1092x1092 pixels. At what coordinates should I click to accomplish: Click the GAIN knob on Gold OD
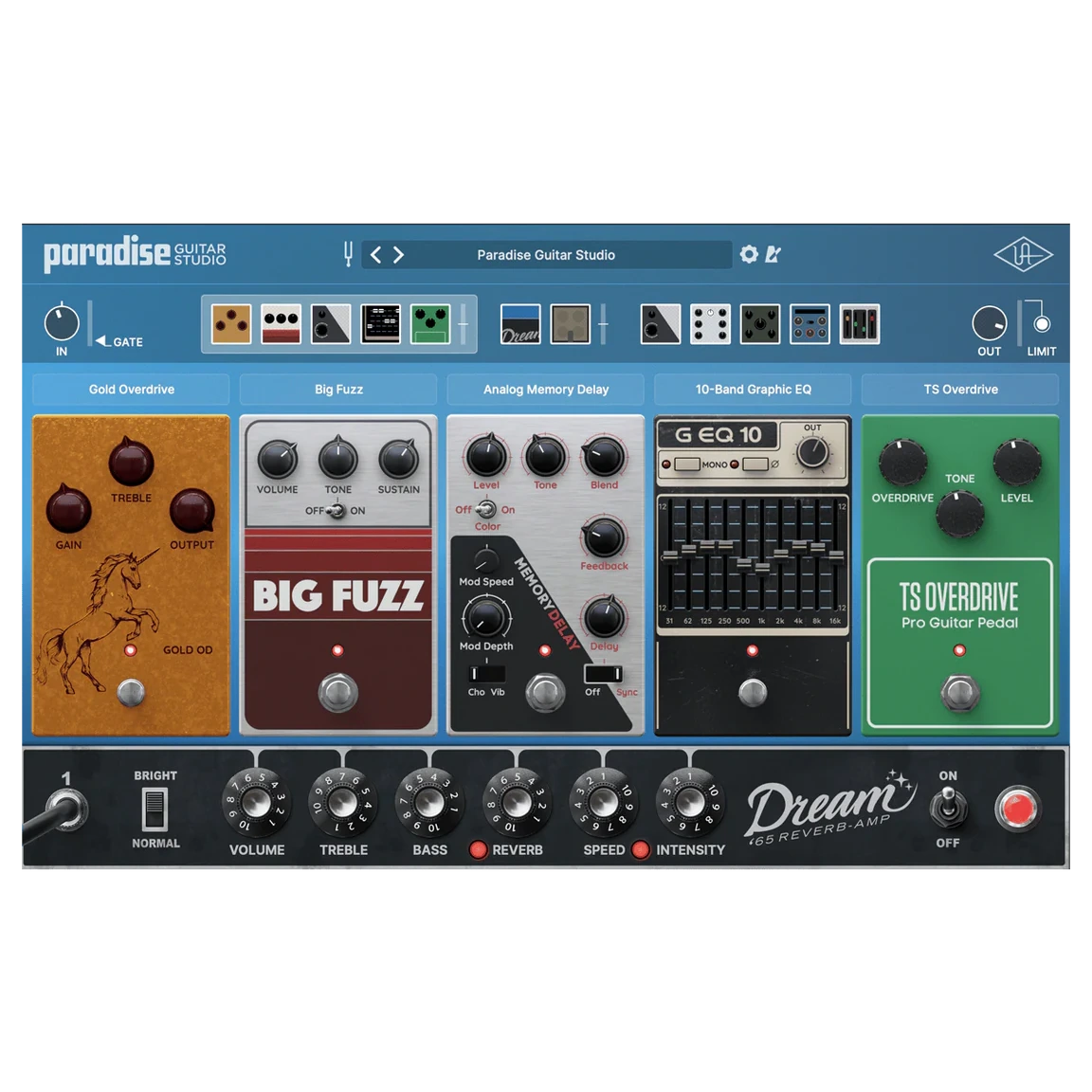(68, 509)
